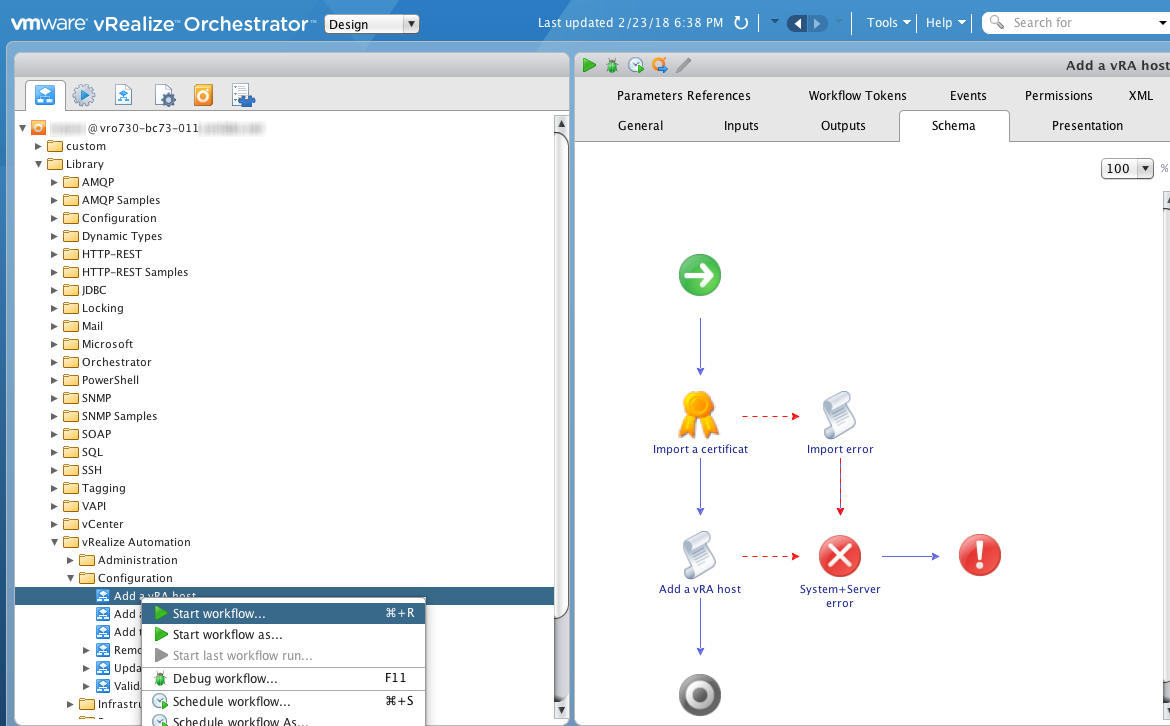Viewport: 1170px width, 726px height.
Task: Refresh using the circular arrow icon
Action: pos(741,23)
